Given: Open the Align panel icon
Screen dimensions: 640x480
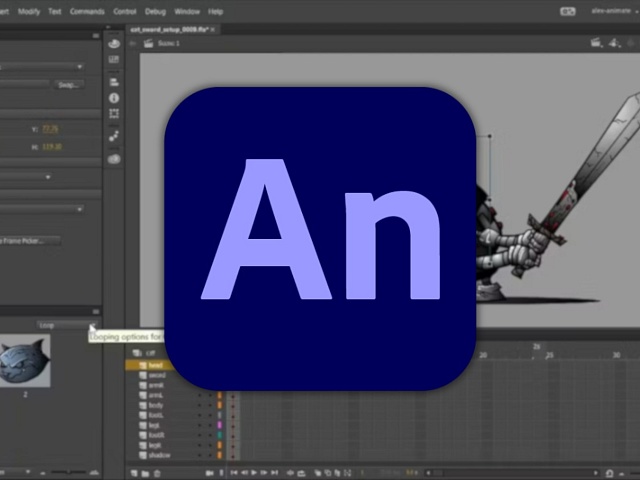Looking at the screenshot, I should click(114, 82).
